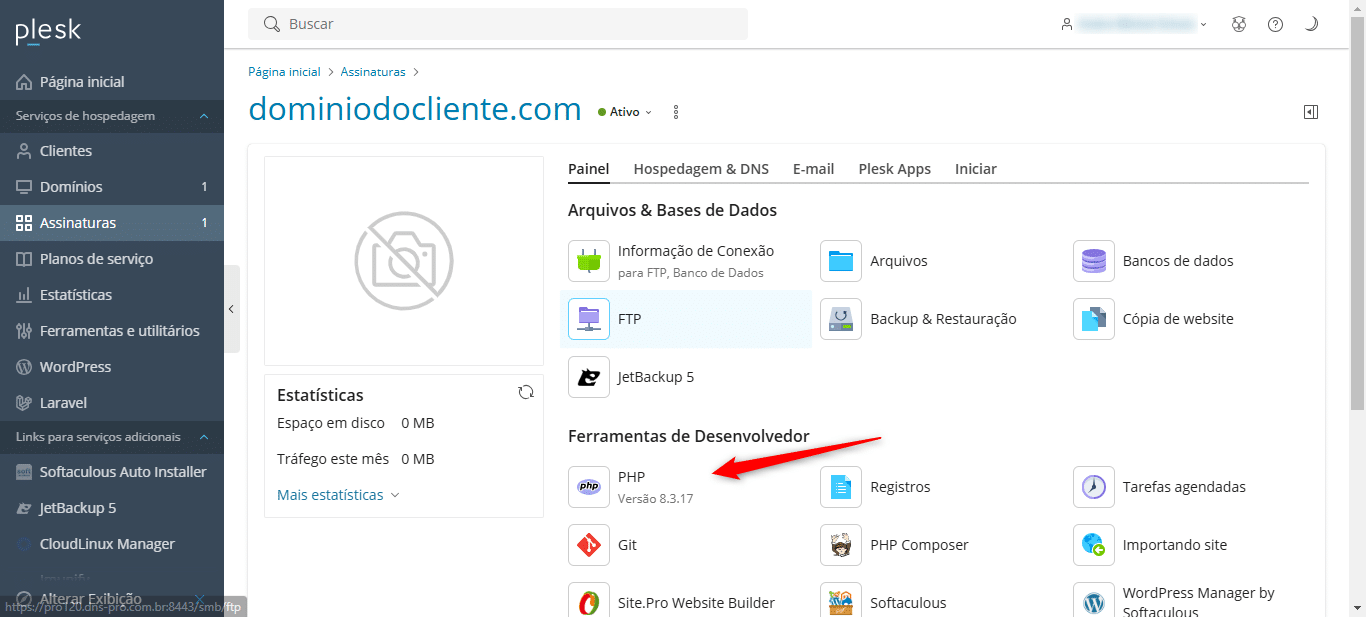Click the help question mark icon
Screen dimensions: 1366x617
(x=1275, y=24)
